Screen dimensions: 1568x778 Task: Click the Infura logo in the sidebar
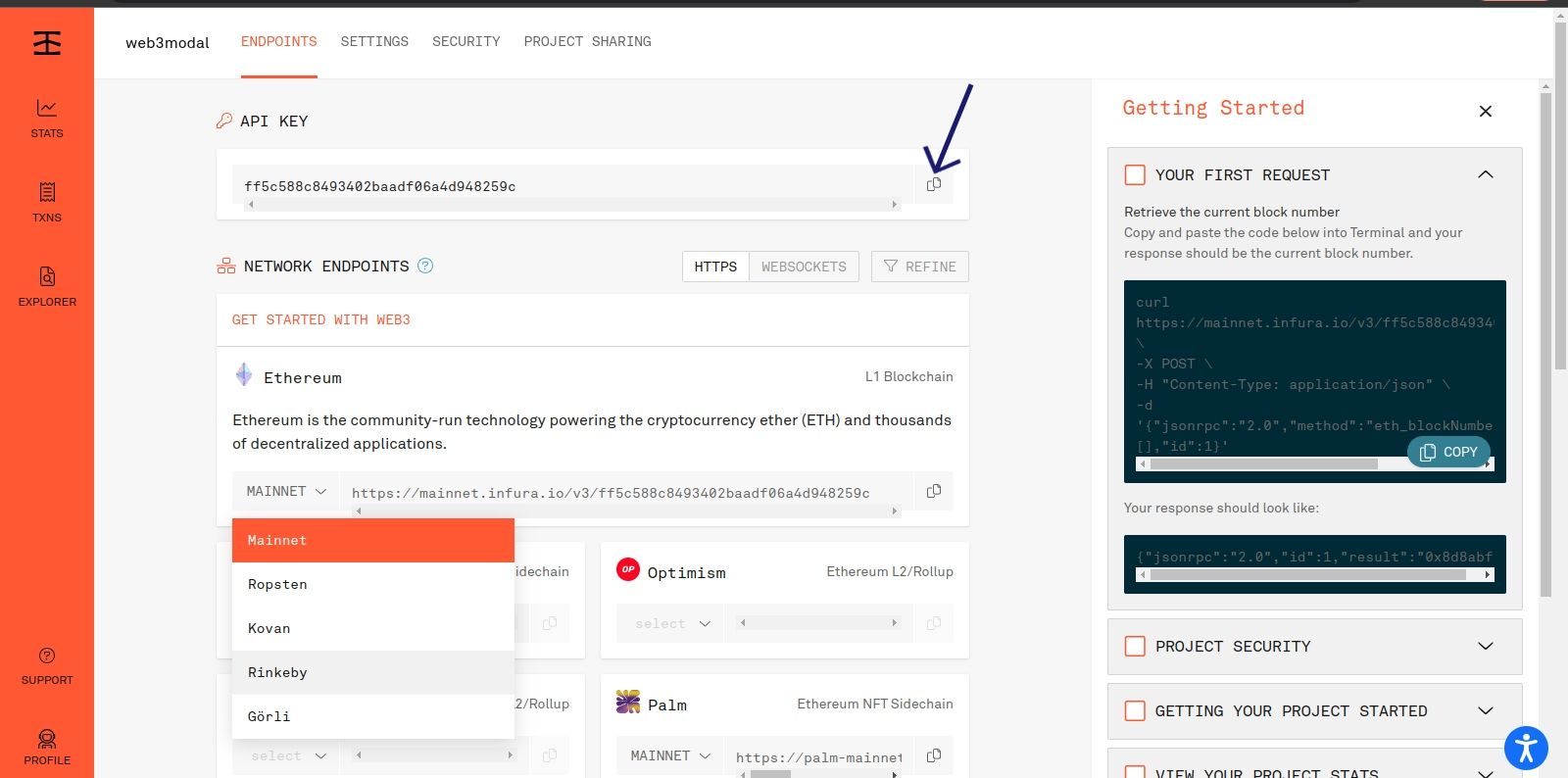[47, 43]
